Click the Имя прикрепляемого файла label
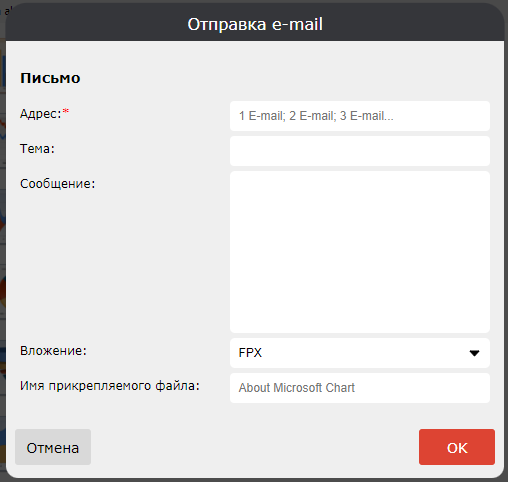Viewport: 508px width, 482px height. 110,386
